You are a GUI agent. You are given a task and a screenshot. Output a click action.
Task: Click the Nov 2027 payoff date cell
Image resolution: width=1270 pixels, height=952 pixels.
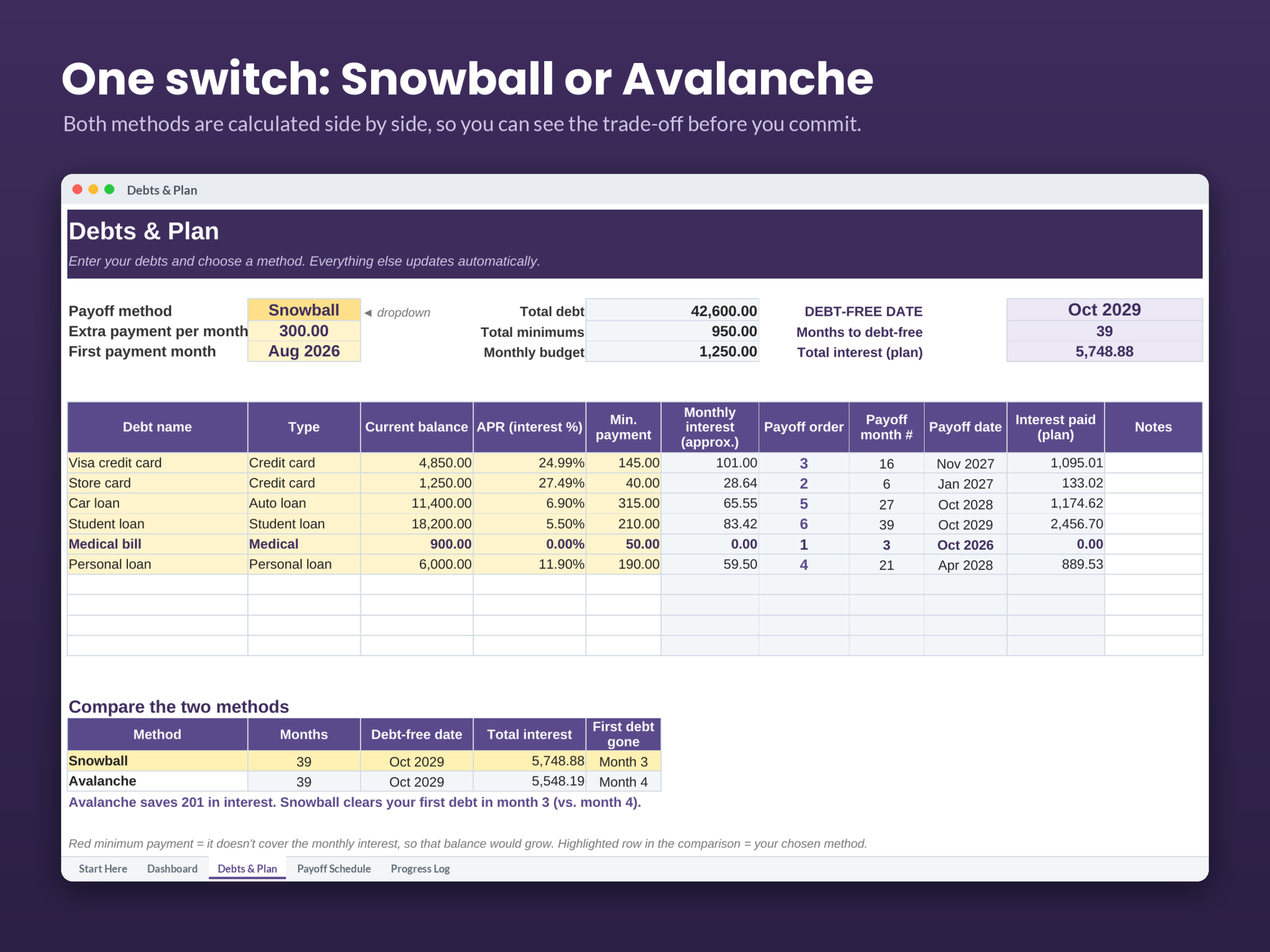click(965, 463)
